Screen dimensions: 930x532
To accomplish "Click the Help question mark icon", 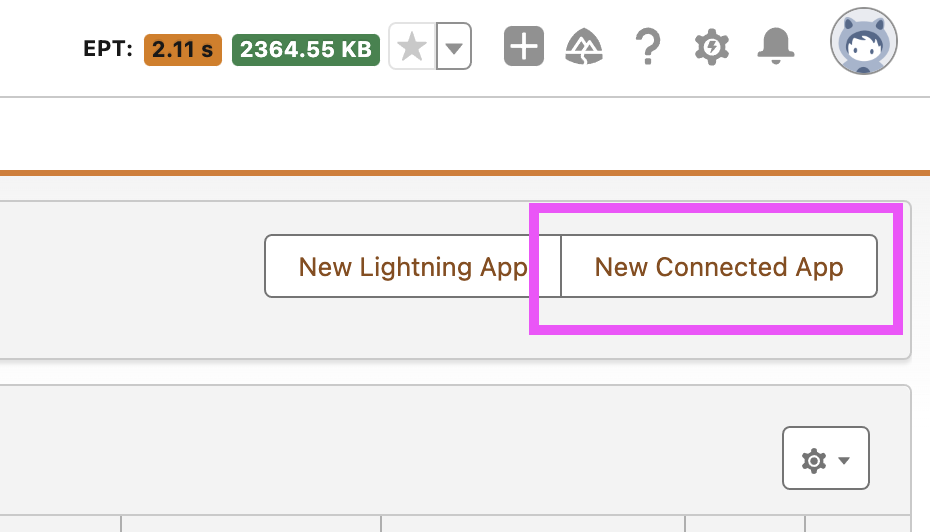I will [x=648, y=46].
